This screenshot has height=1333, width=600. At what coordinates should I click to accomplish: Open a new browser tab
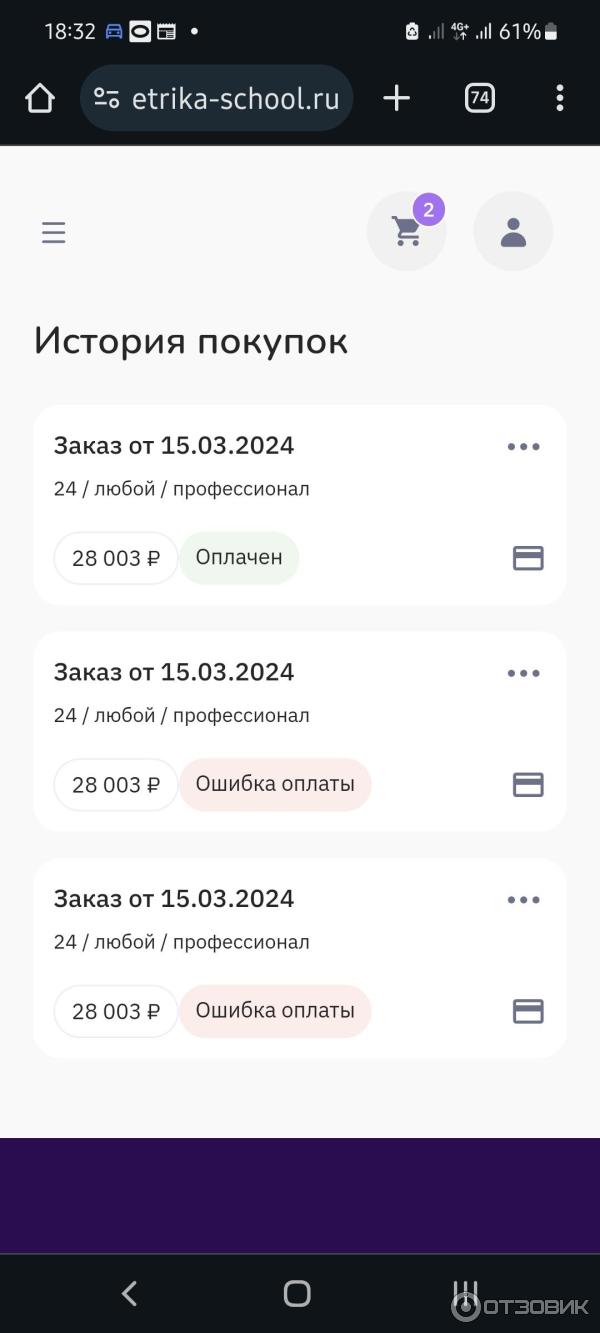[x=397, y=98]
